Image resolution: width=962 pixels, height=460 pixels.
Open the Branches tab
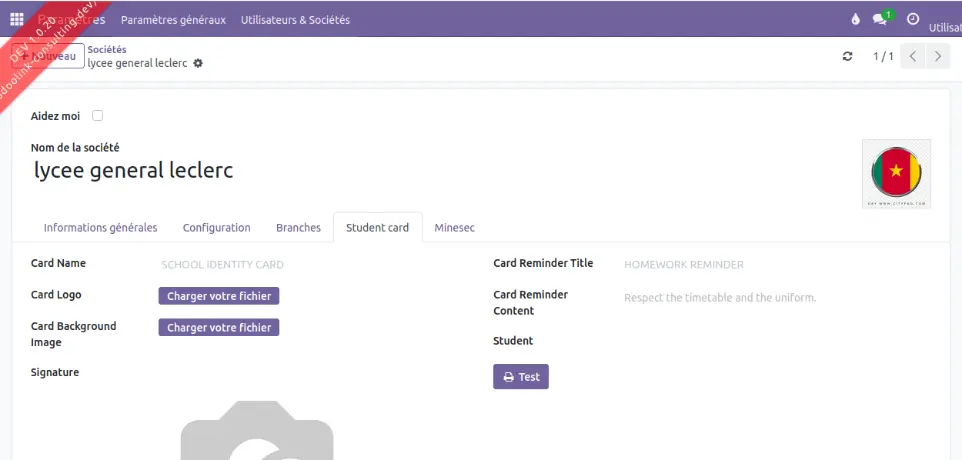(x=298, y=228)
